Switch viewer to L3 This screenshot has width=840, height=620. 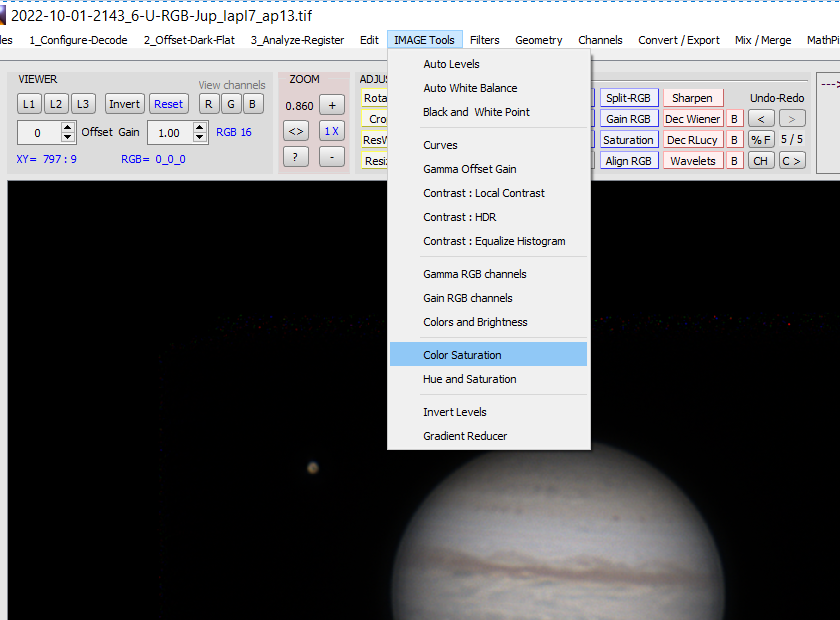pos(82,104)
